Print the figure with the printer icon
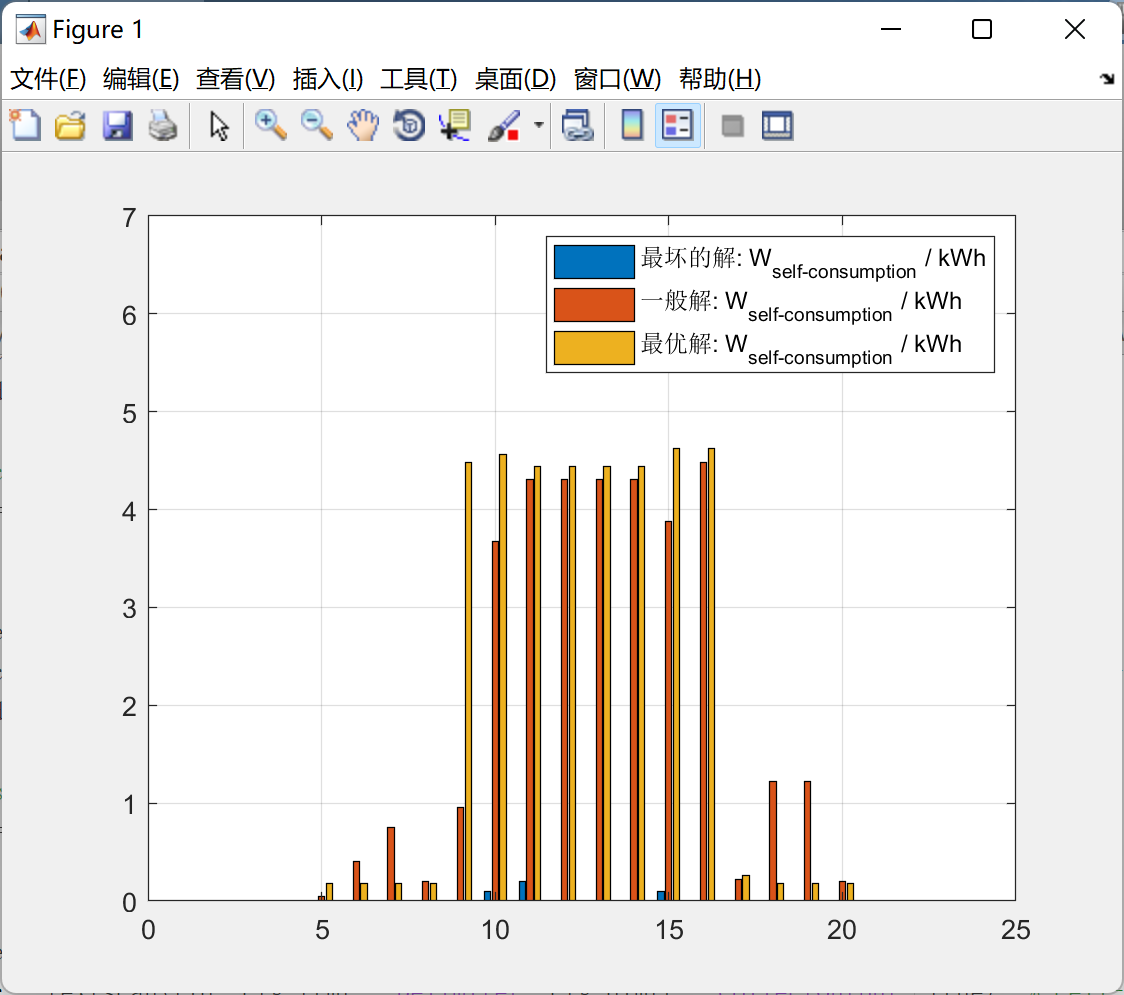 [x=163, y=126]
